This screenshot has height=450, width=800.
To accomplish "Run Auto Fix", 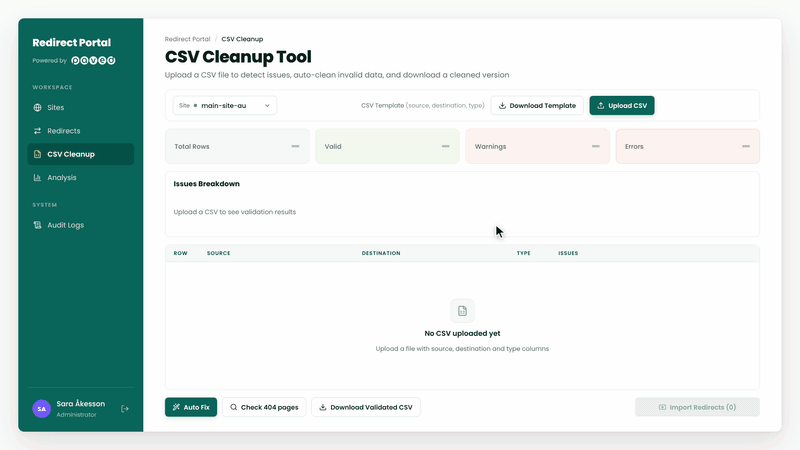I will [x=191, y=407].
